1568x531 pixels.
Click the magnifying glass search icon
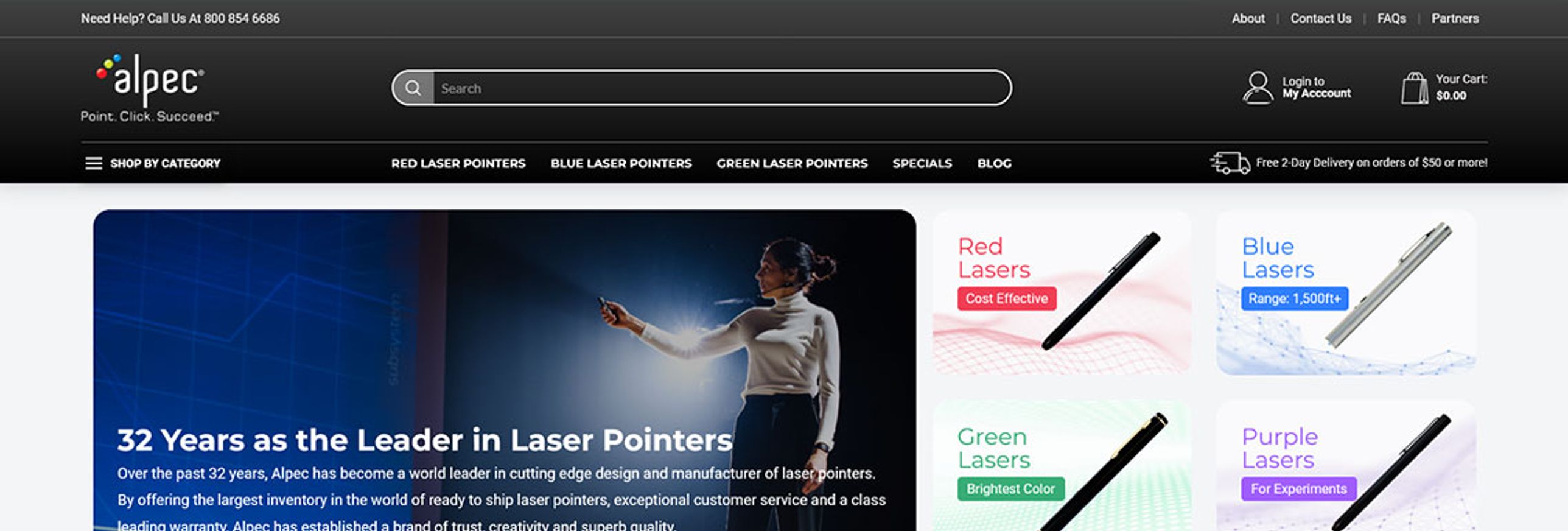413,88
